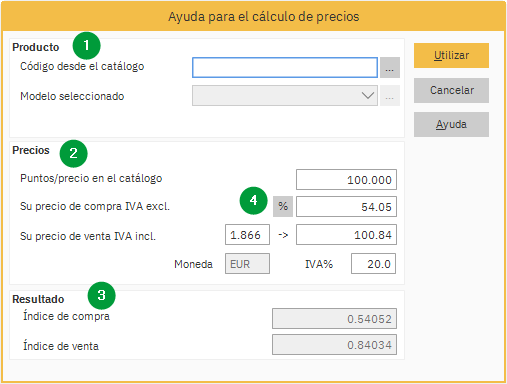
Task: Browse catalog codes with the ellipsis button
Action: tap(390, 68)
